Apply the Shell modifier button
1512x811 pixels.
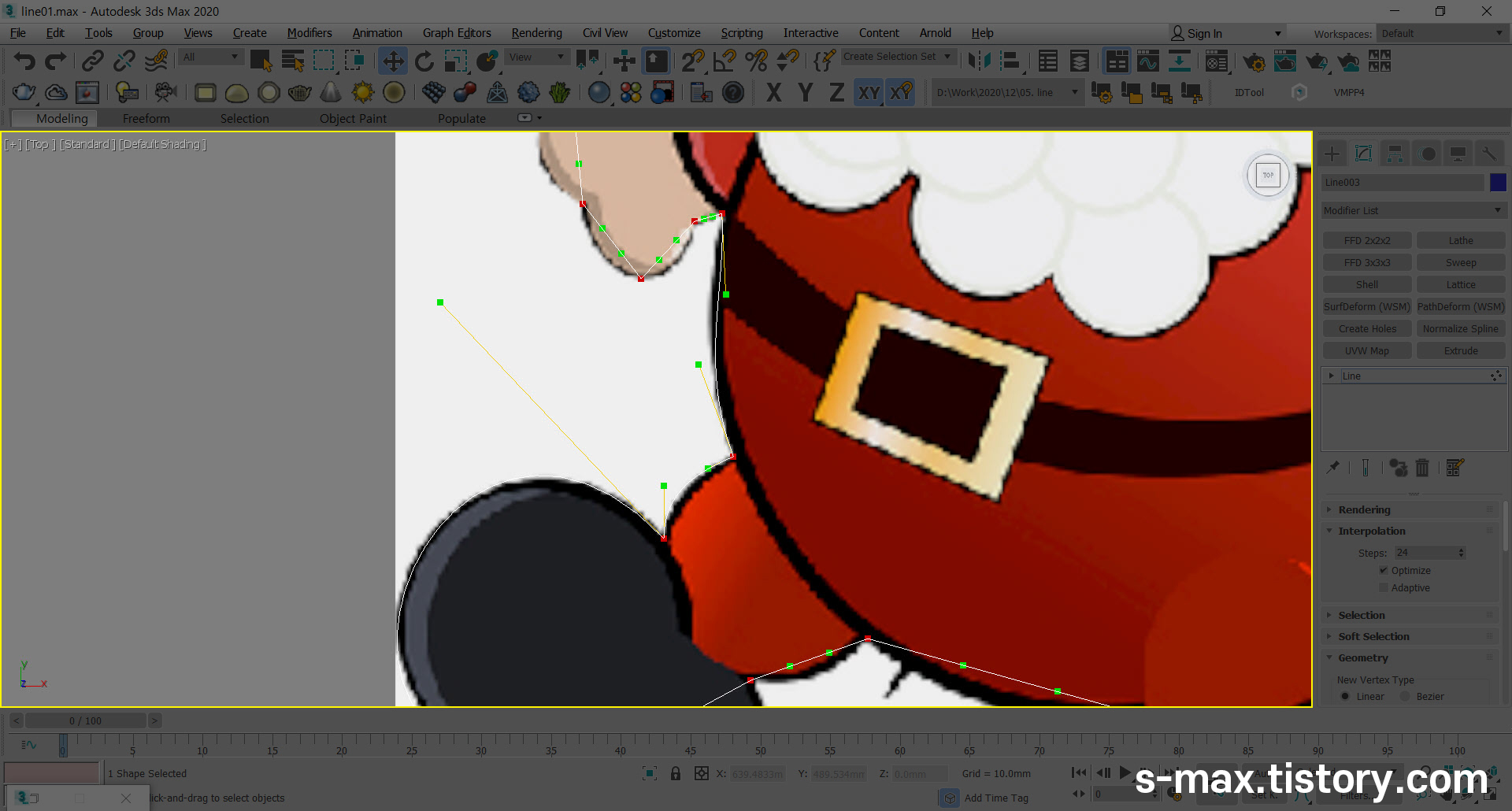(x=1367, y=284)
